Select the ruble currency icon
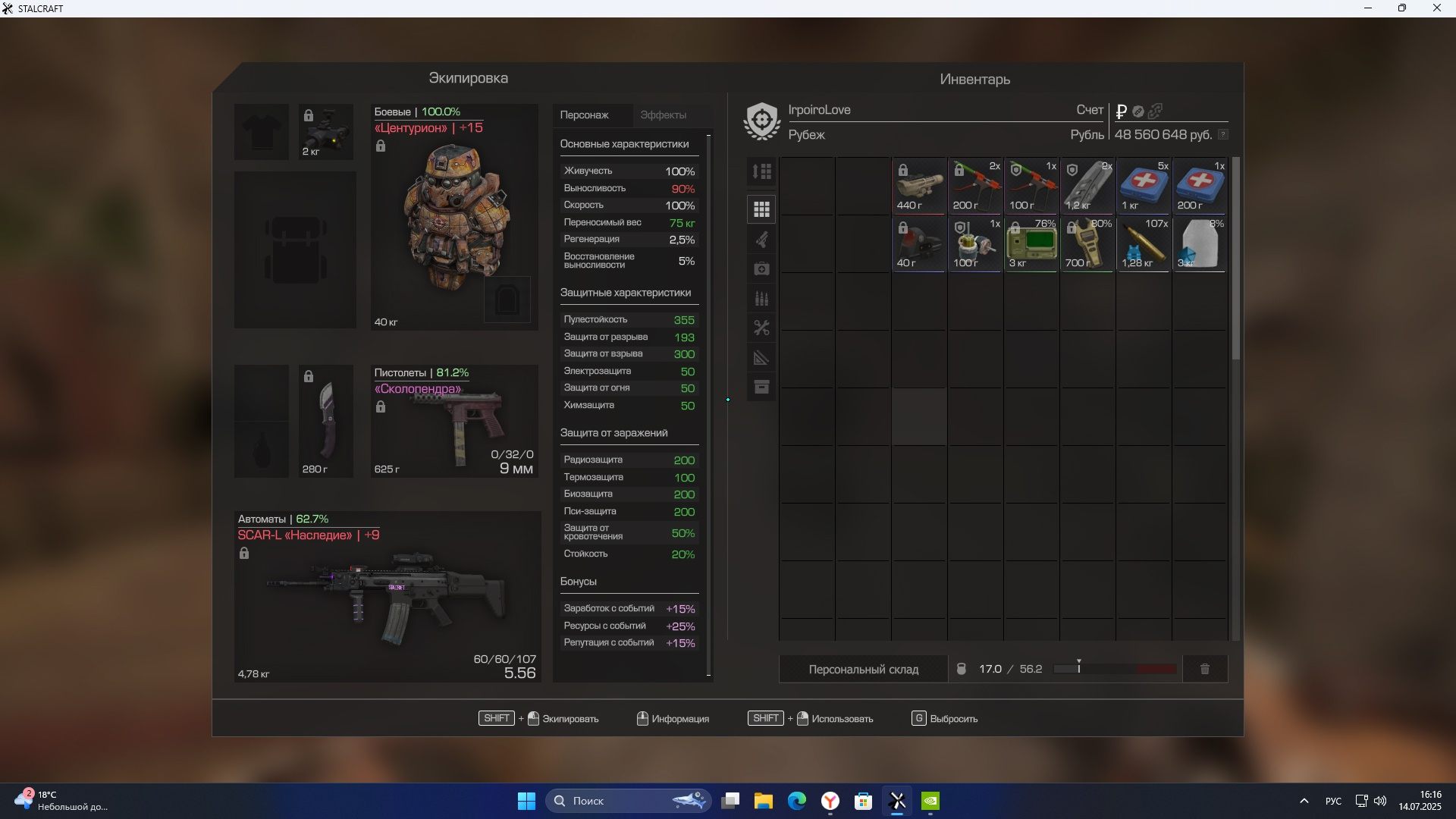Image resolution: width=1456 pixels, height=819 pixels. 1122,111
